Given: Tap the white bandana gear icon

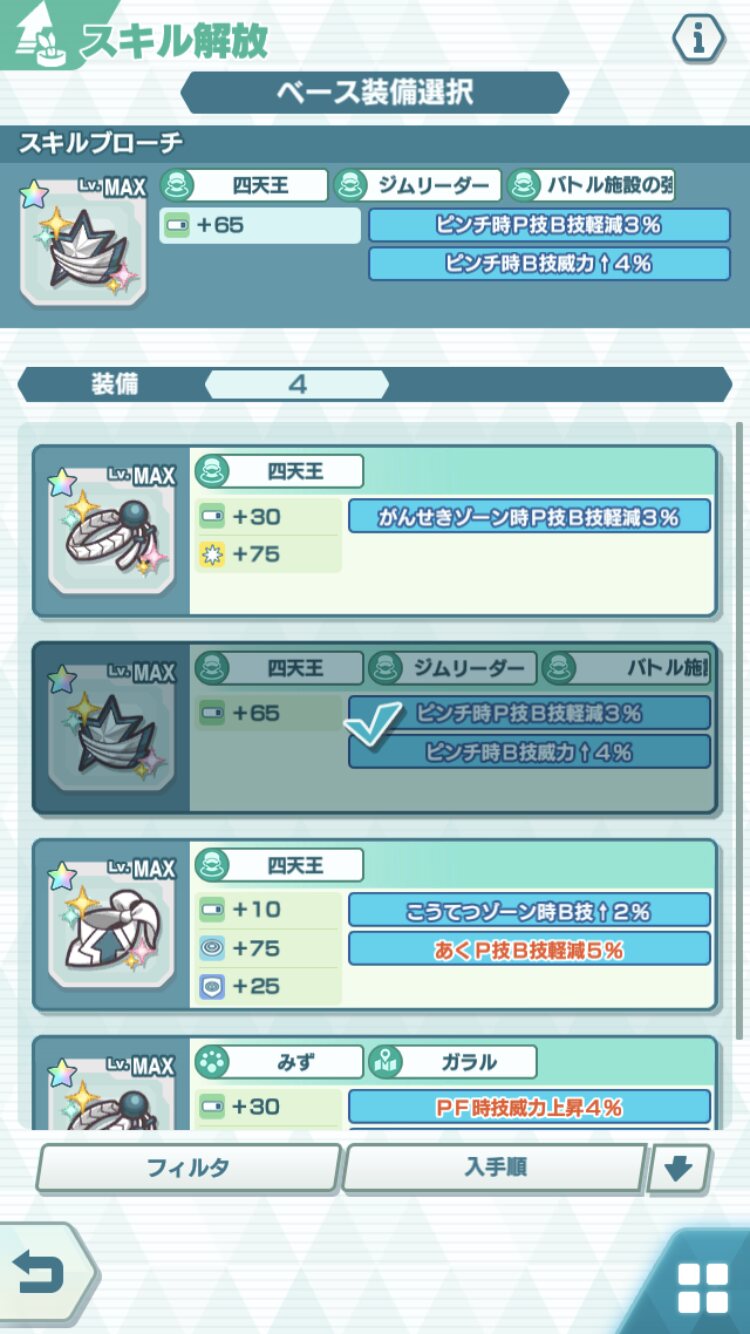Looking at the screenshot, I should coord(110,924).
